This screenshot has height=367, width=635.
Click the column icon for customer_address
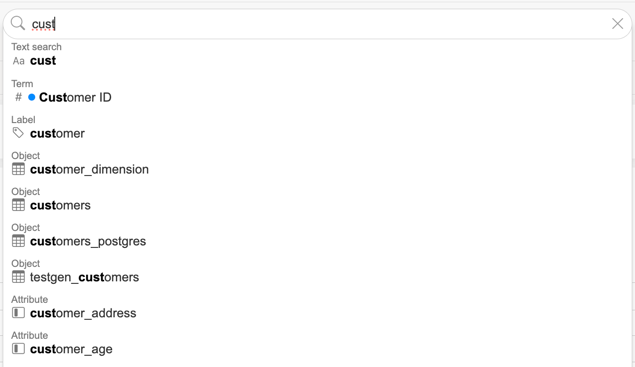(18, 313)
